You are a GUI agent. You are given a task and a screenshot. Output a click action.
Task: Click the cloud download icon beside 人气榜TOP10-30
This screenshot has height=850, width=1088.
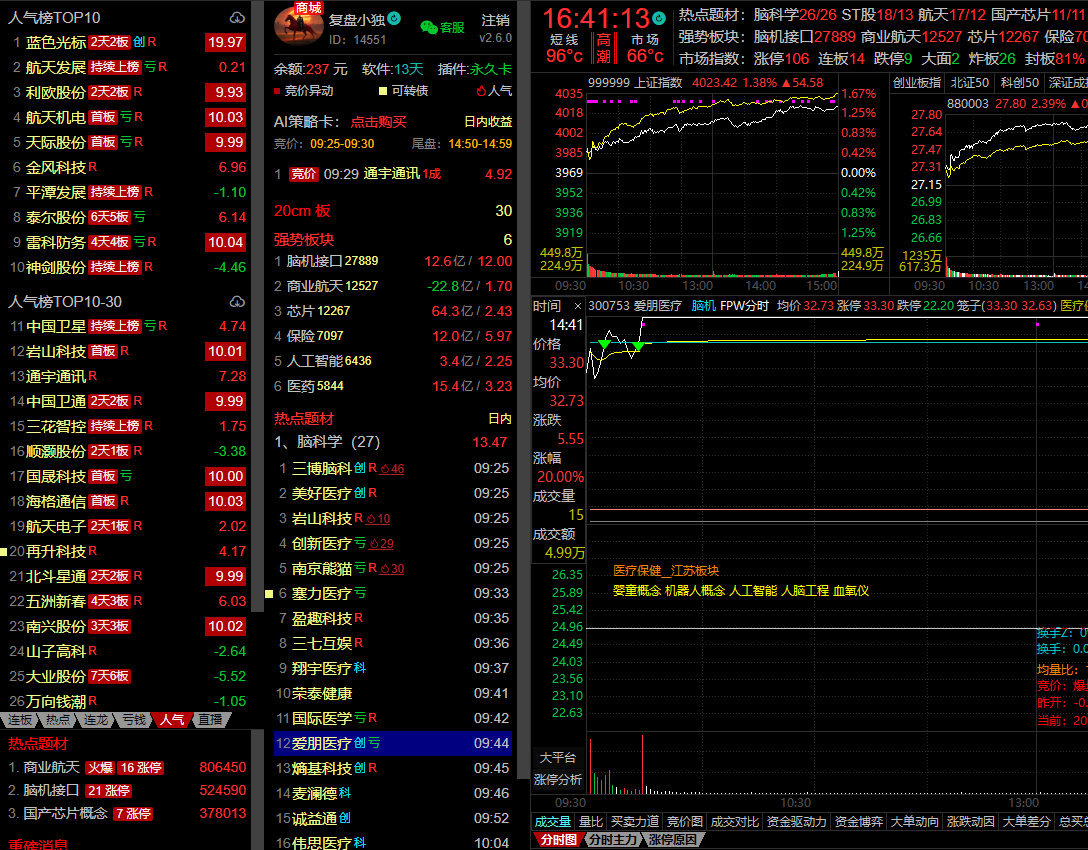237,301
